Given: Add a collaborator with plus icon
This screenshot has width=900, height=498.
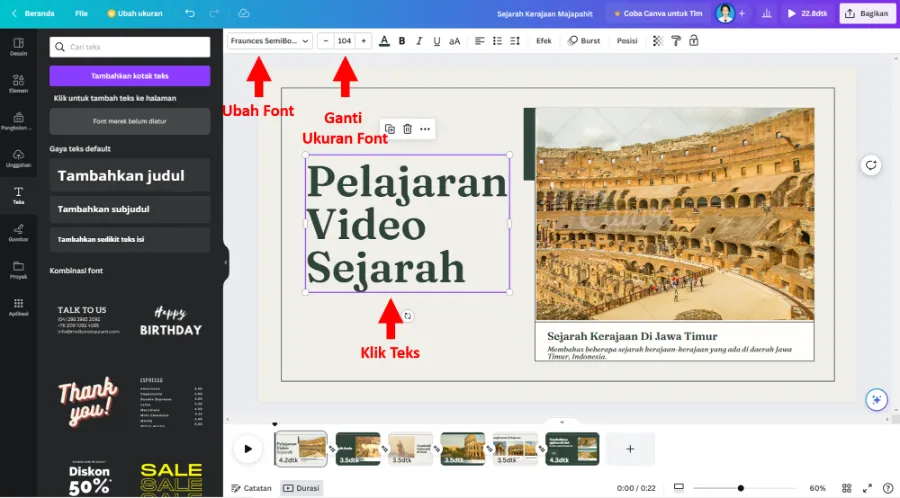Looking at the screenshot, I should 742,13.
